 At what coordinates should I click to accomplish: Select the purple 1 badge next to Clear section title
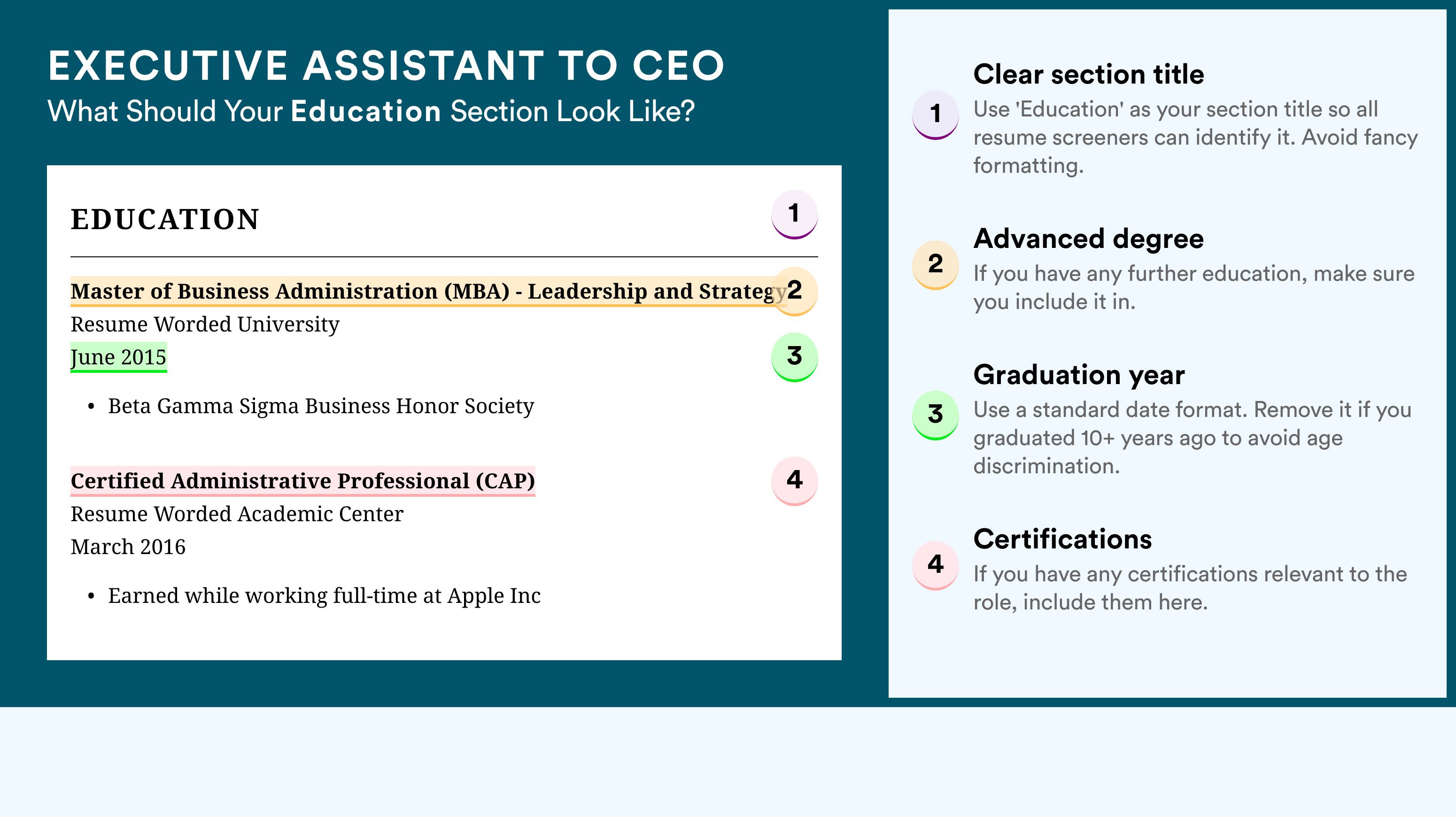935,115
